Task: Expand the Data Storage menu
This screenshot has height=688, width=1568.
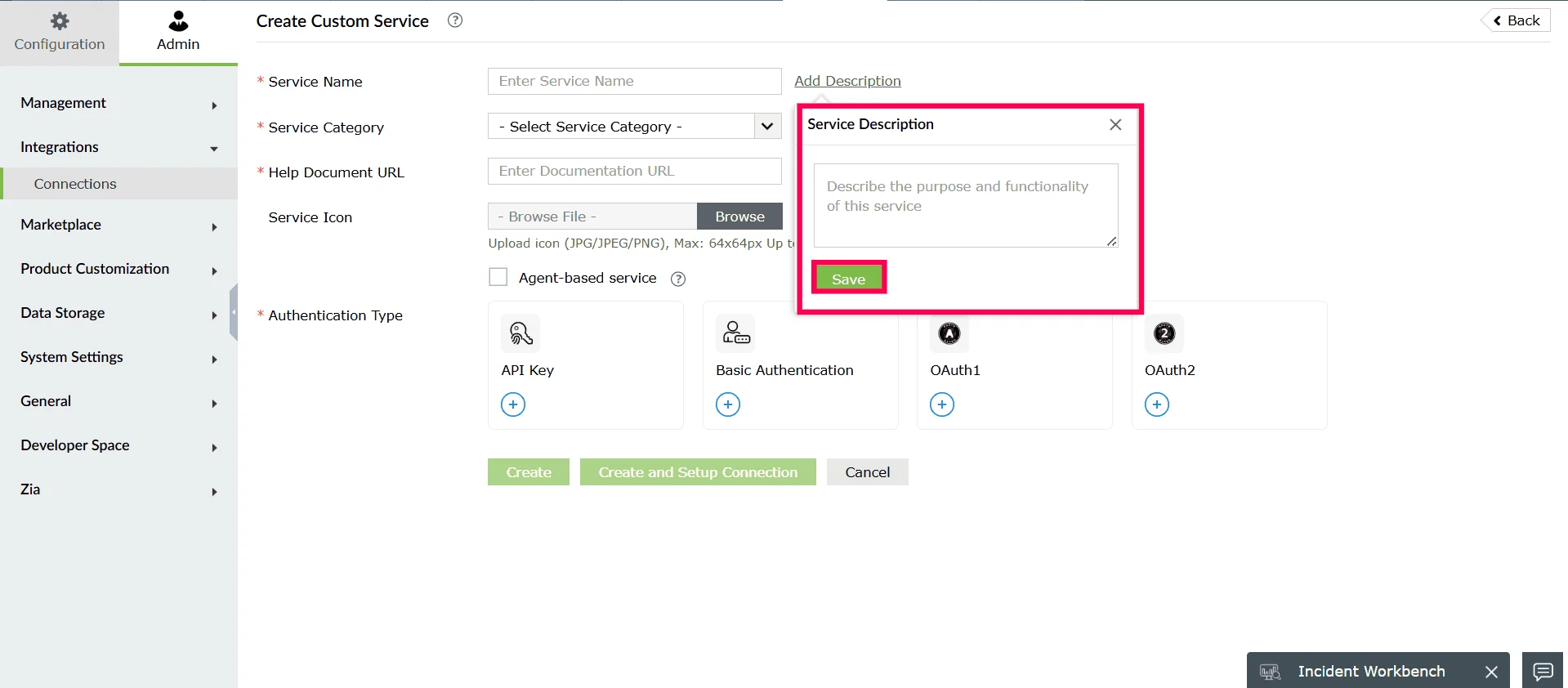Action: coord(118,313)
